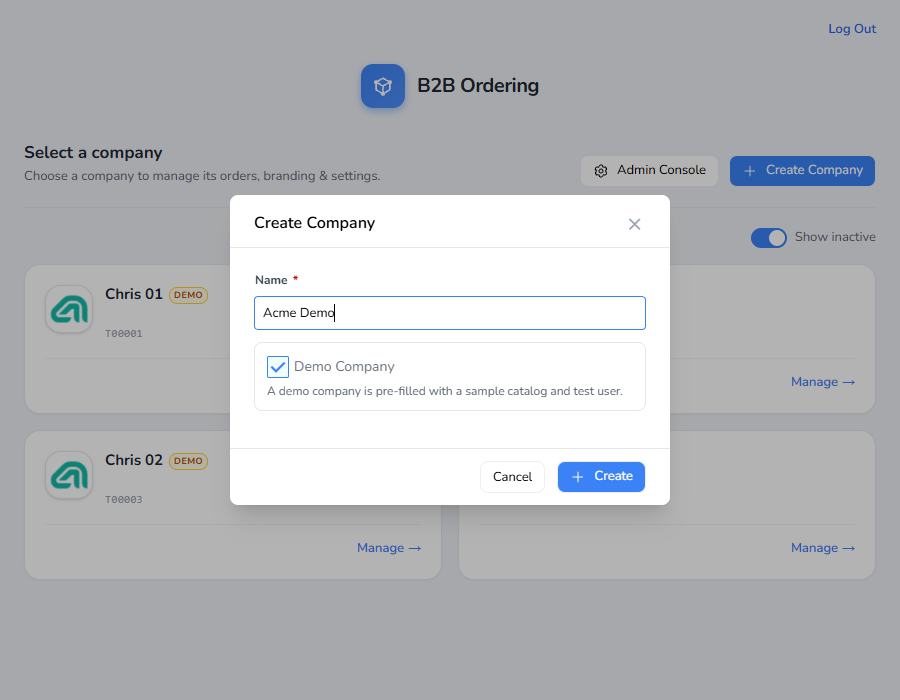Open the Admin Console
900x700 pixels.
tap(649, 171)
